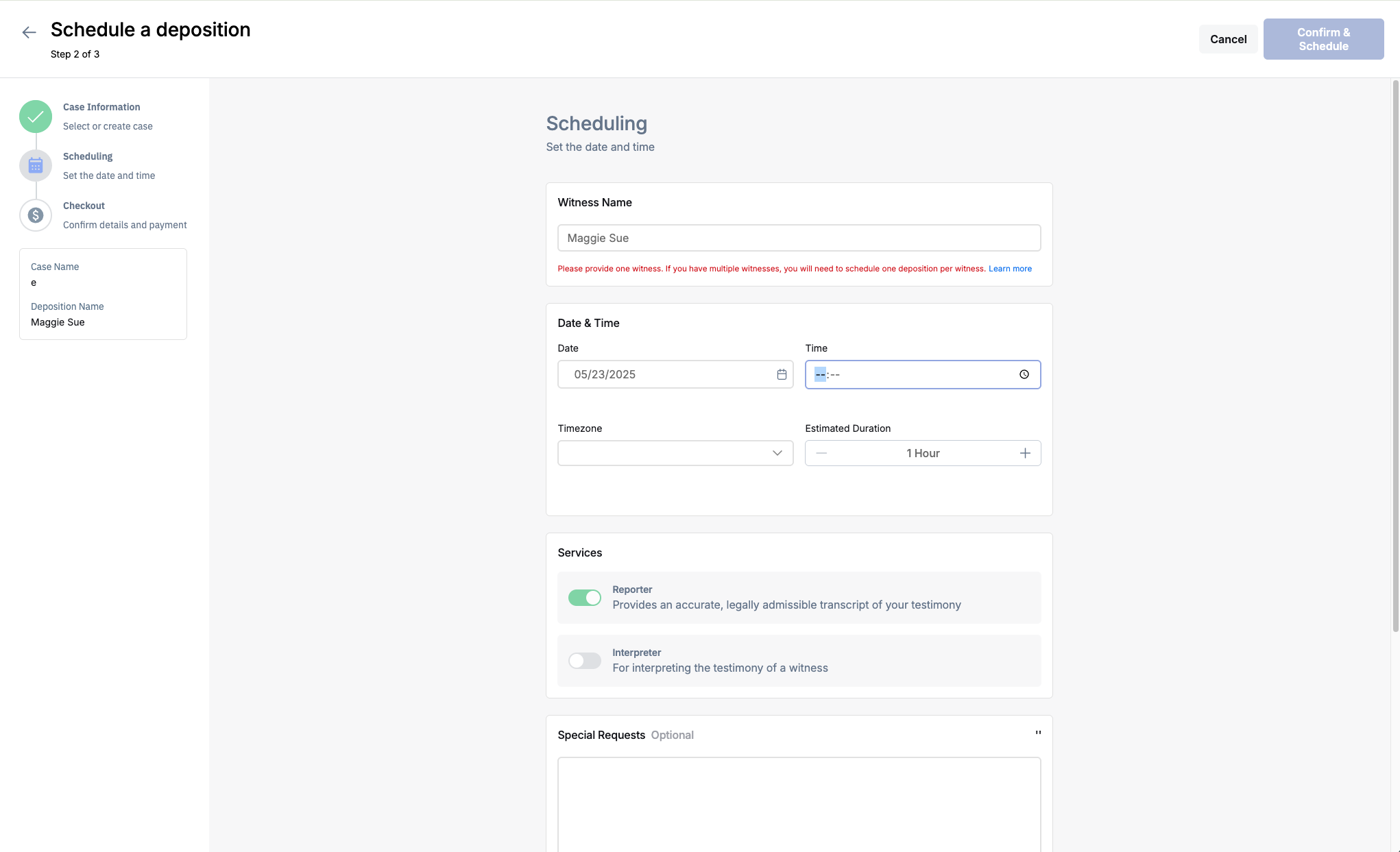
Task: Click the back arrow icon
Action: (x=29, y=32)
